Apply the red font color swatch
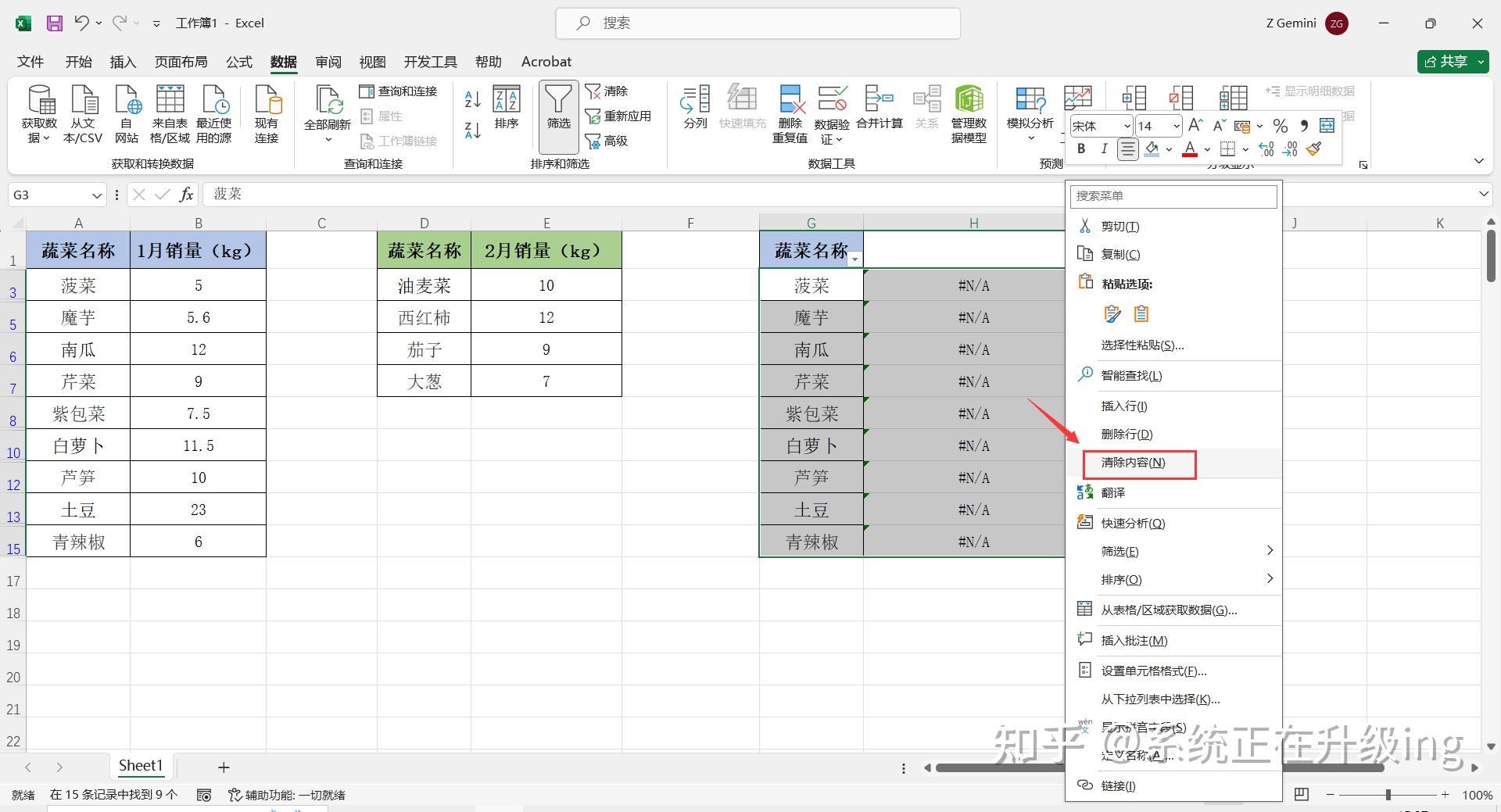Image resolution: width=1501 pixels, height=812 pixels. point(1190,148)
